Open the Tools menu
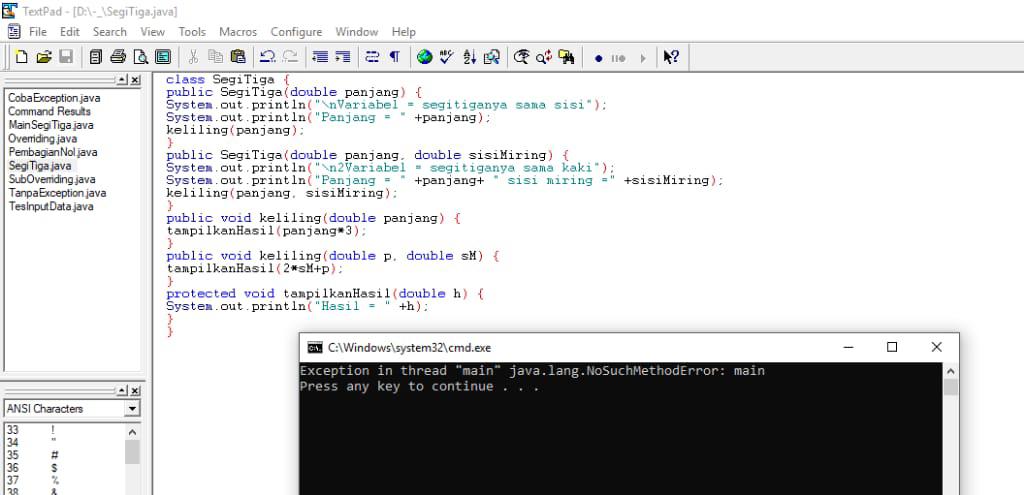Screen dimensions: 1024x495 (x=192, y=31)
